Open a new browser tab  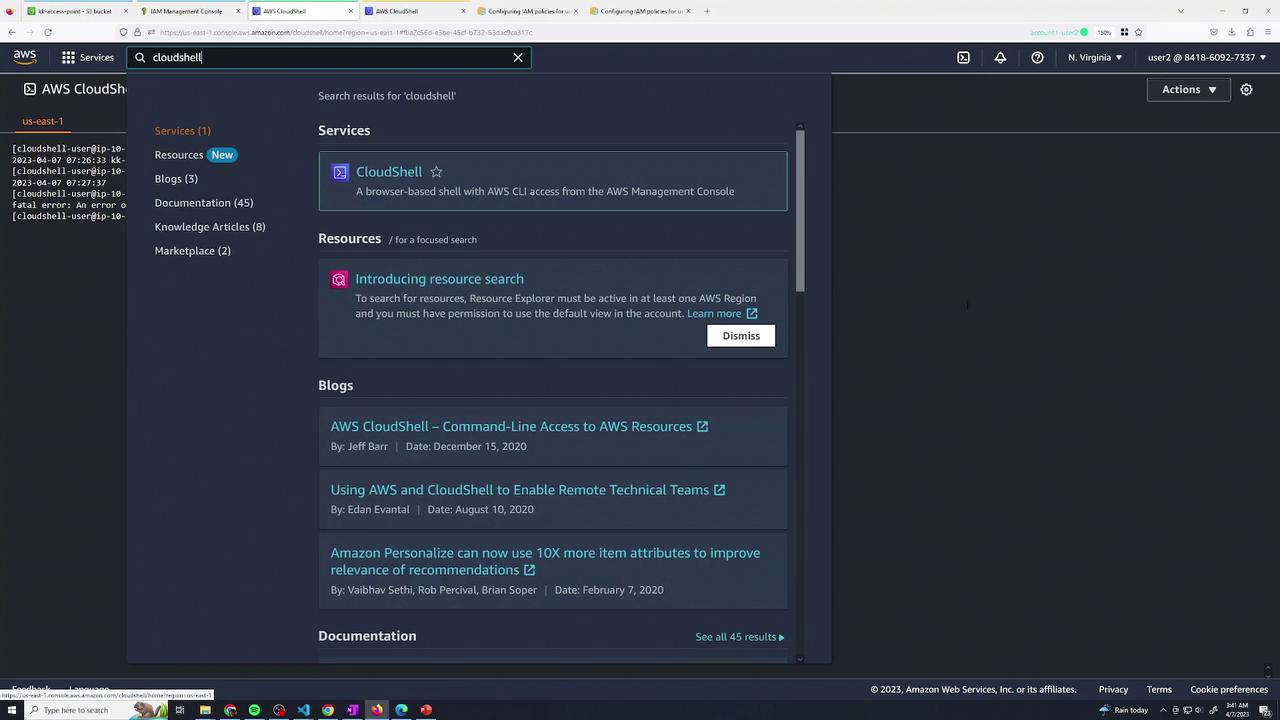click(x=707, y=11)
